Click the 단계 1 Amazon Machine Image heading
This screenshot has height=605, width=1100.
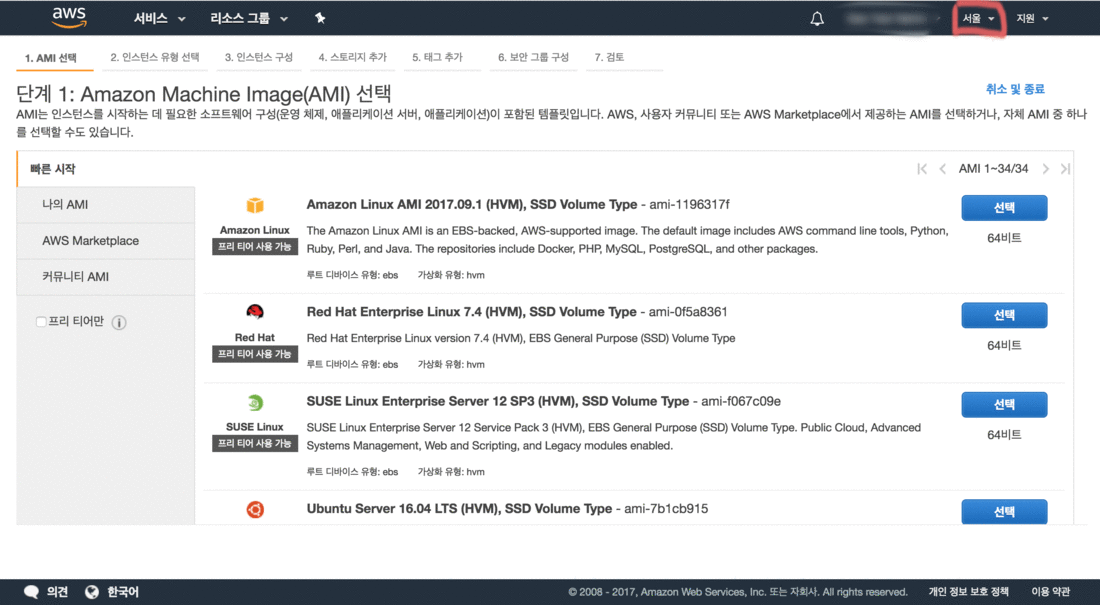point(203,94)
